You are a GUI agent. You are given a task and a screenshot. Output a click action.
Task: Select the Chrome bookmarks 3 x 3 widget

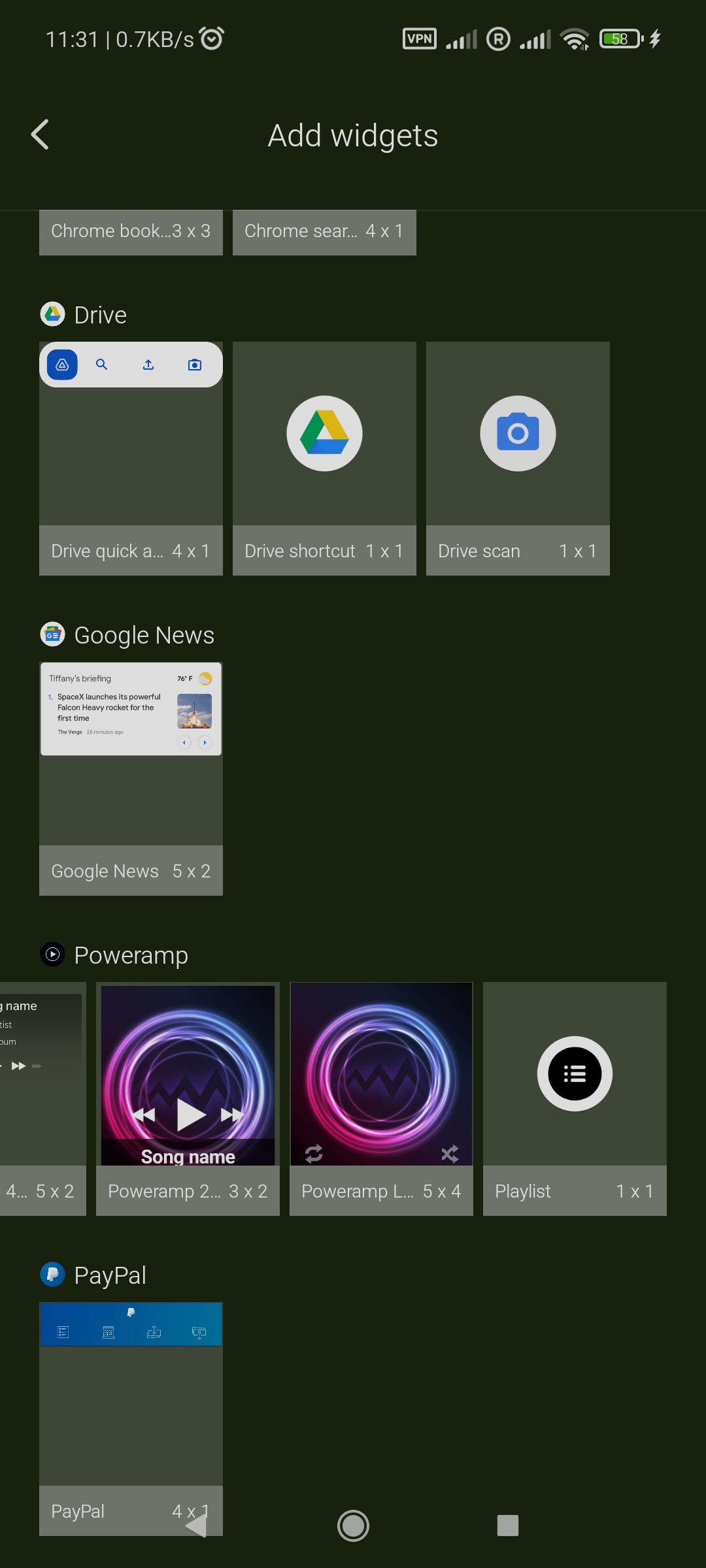click(x=131, y=232)
